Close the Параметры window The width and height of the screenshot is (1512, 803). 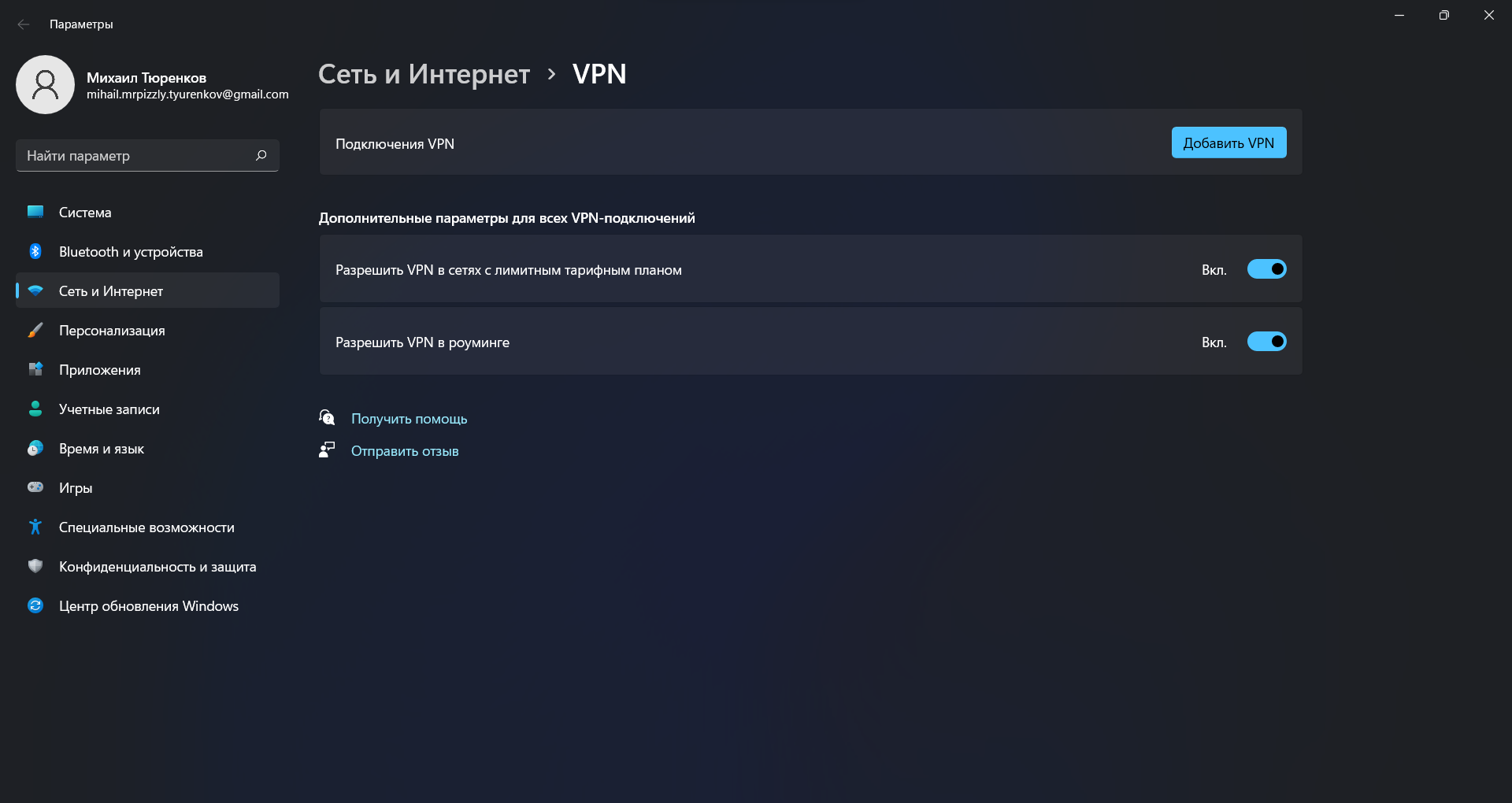[1489, 15]
